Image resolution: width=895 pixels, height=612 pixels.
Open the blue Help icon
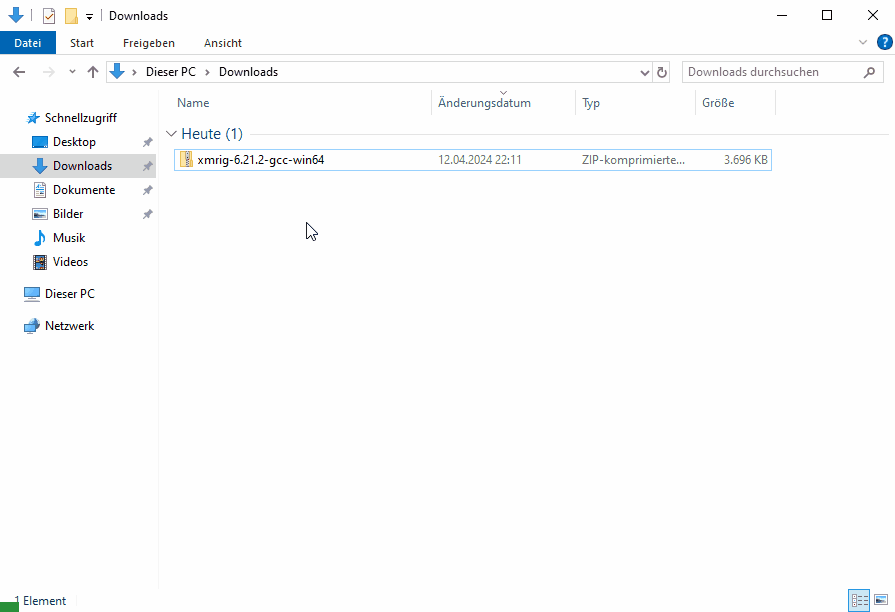pyautogui.click(x=884, y=42)
